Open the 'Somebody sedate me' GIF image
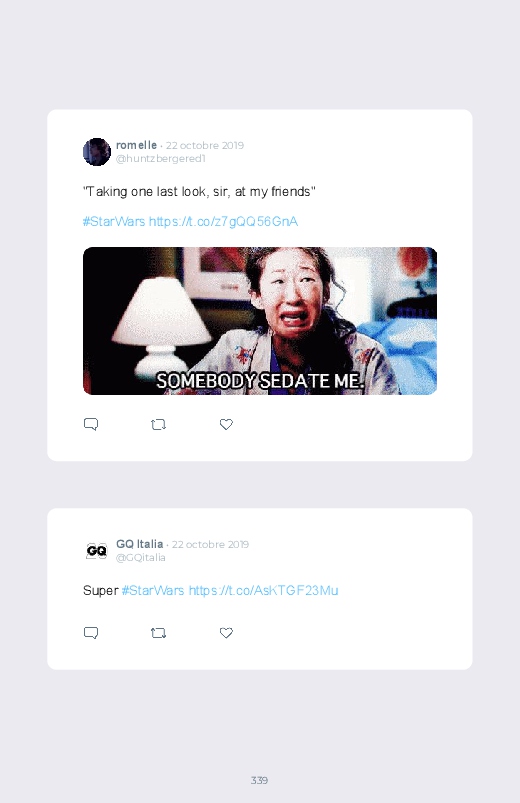 pyautogui.click(x=260, y=321)
